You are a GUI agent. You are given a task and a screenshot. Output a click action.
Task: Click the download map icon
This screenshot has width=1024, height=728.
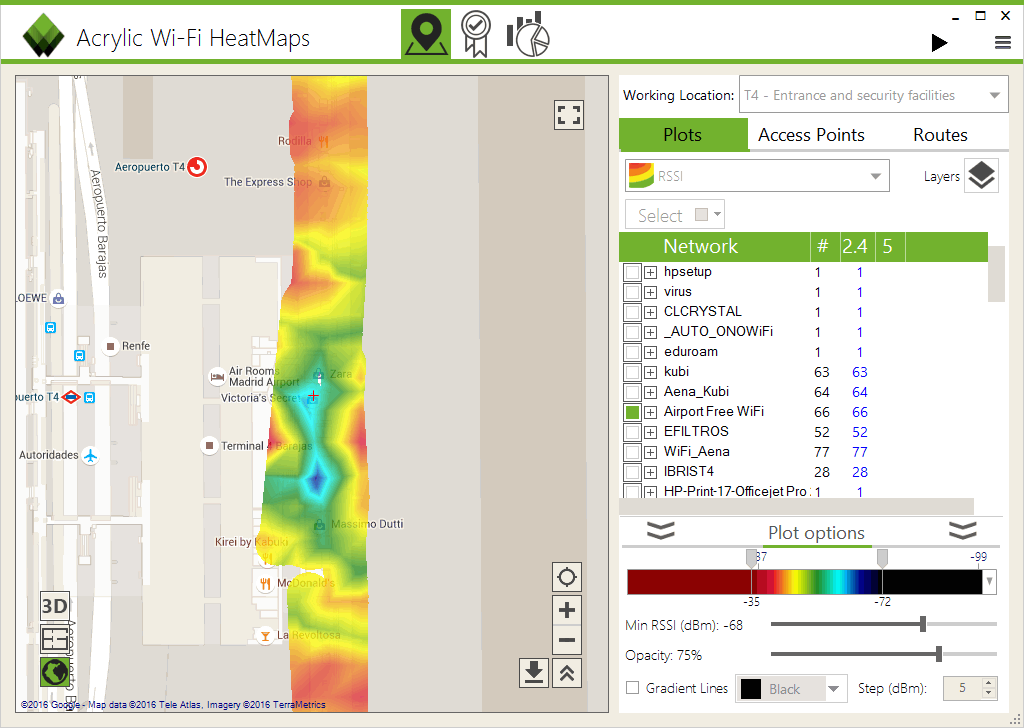(534, 673)
